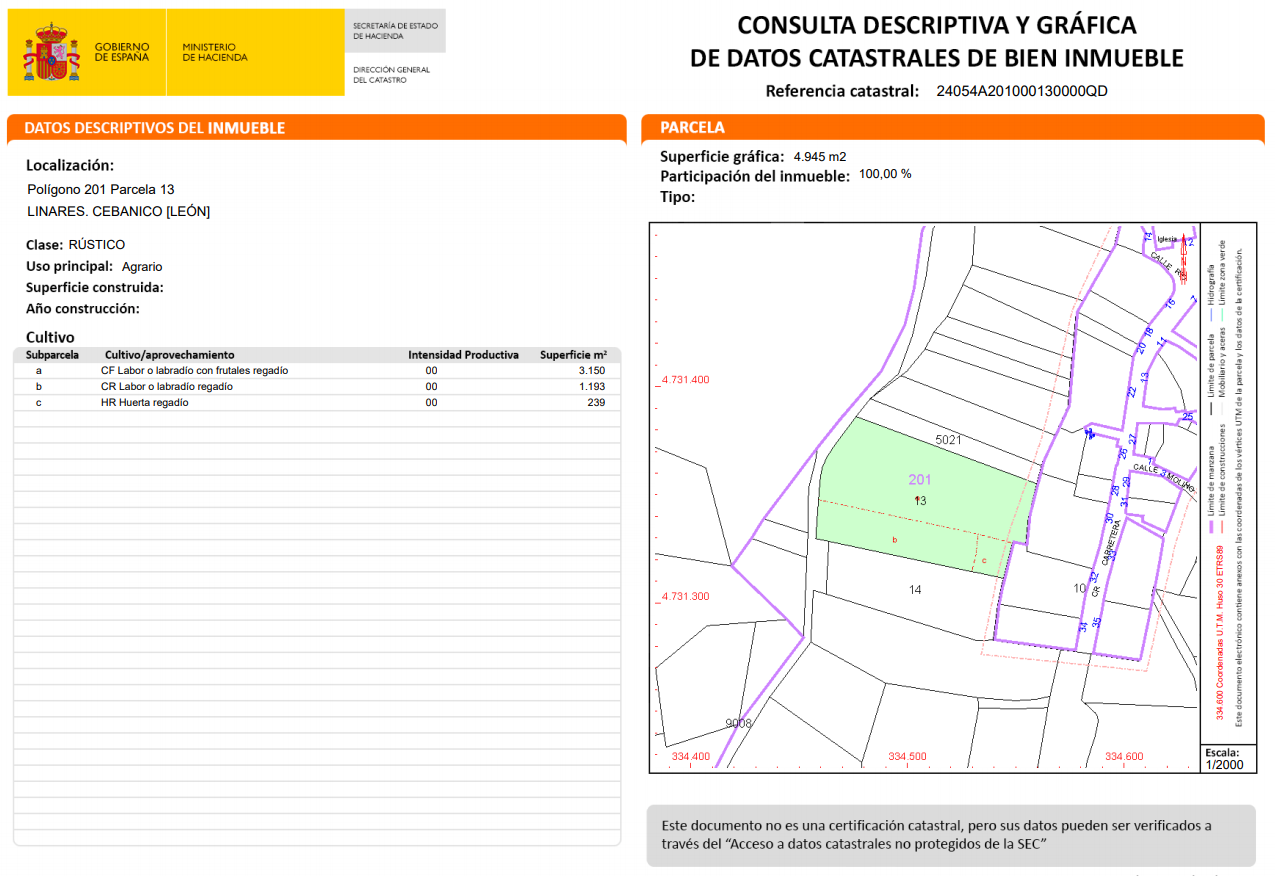Click the '334.500' coordinate label
The height and width of the screenshot is (876, 1275).
[908, 756]
